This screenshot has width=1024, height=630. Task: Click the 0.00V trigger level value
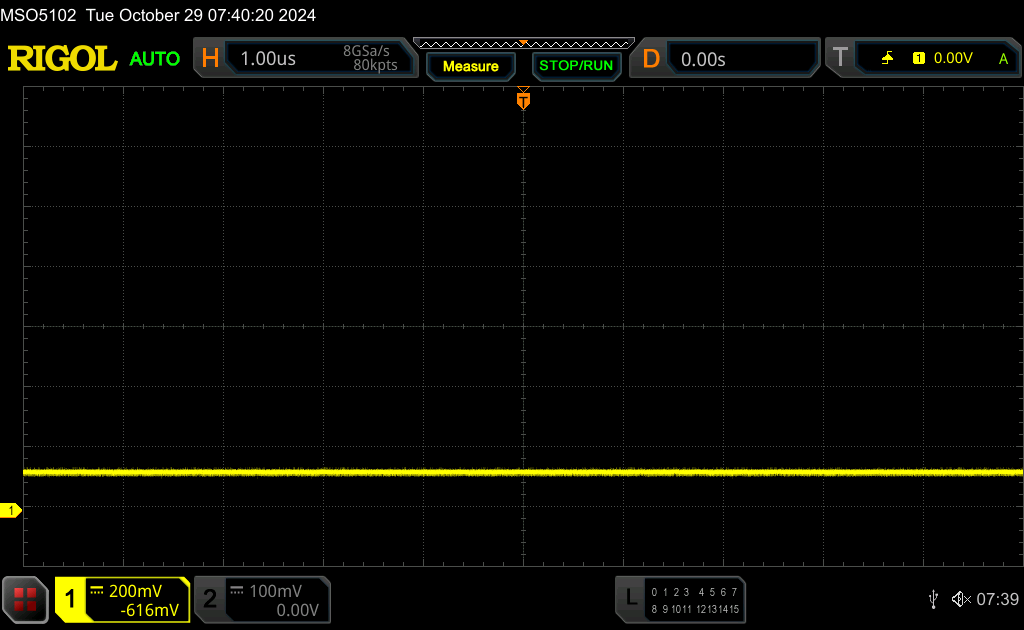(x=953, y=59)
